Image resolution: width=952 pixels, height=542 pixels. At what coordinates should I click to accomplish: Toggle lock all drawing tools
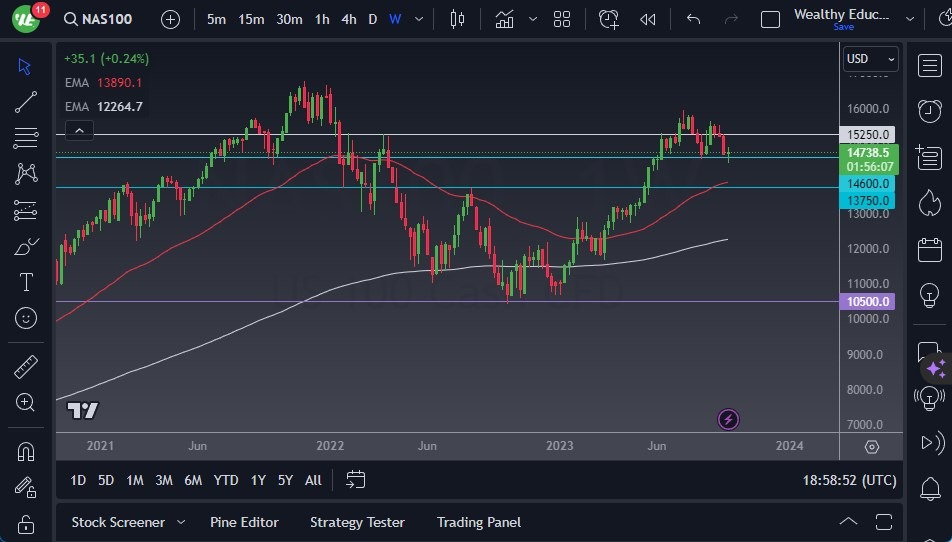click(26, 524)
